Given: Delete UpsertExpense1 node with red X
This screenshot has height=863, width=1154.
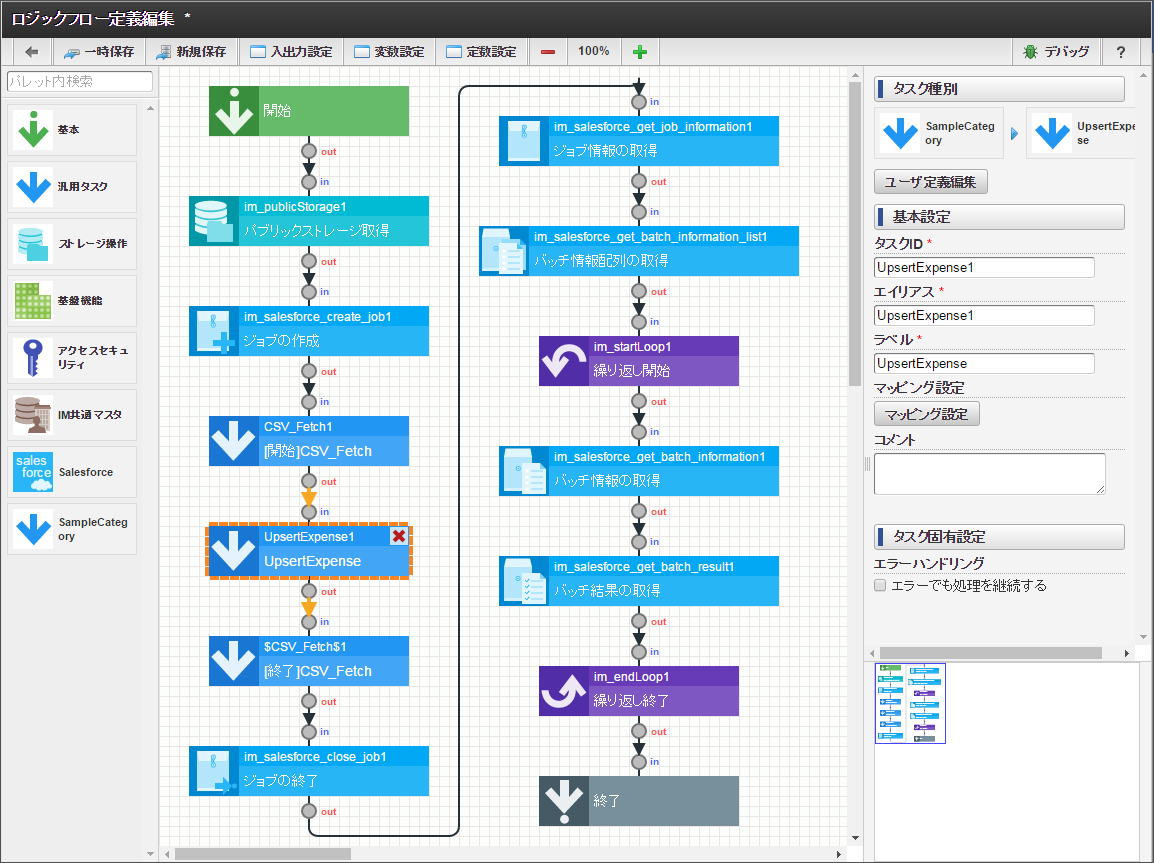Looking at the screenshot, I should pos(399,536).
